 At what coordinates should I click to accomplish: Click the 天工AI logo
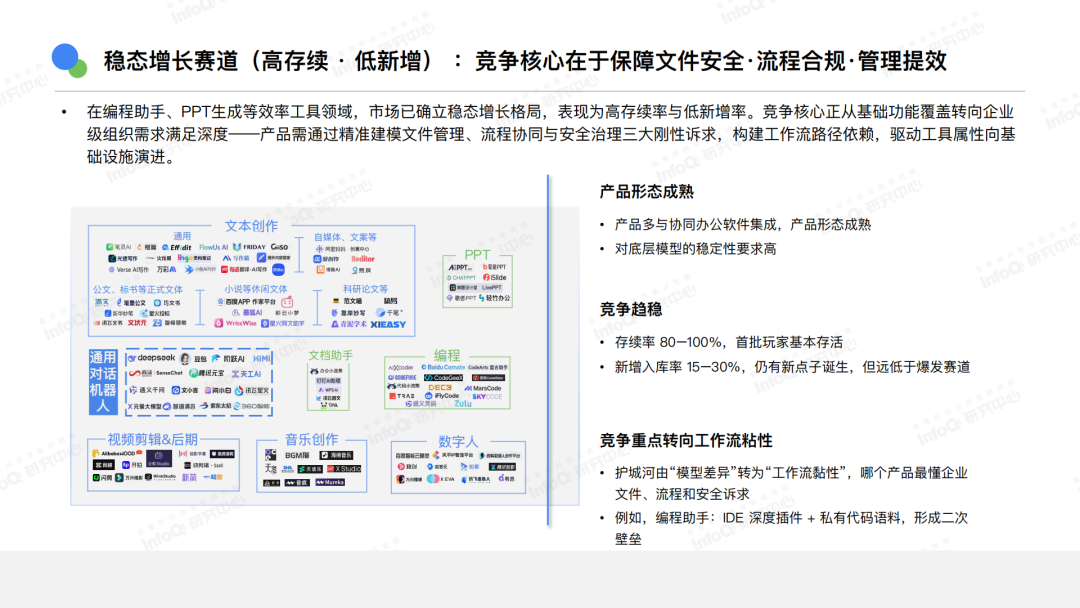click(246, 374)
